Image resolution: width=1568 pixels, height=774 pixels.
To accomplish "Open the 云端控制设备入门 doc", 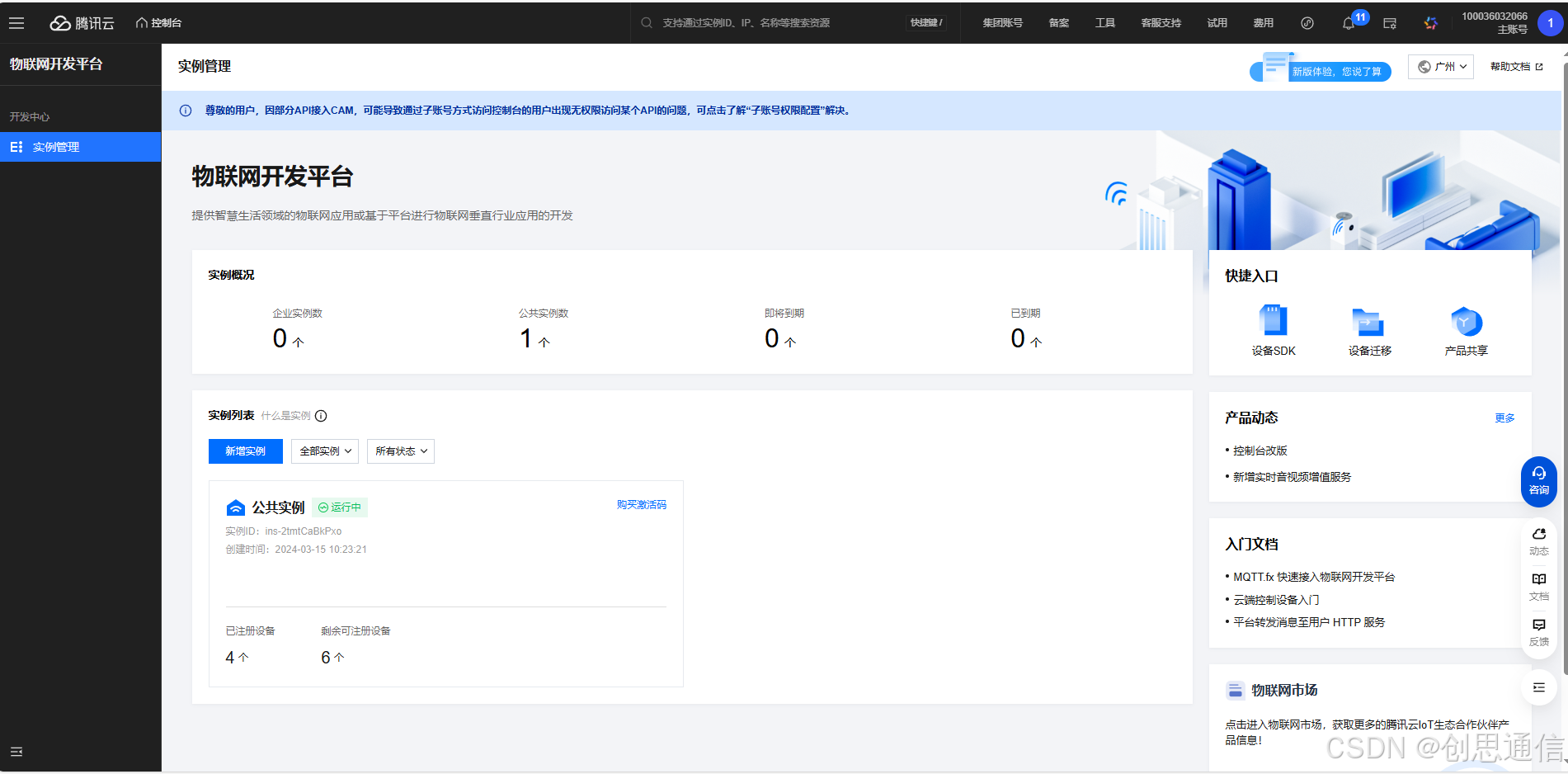I will pos(1276,600).
